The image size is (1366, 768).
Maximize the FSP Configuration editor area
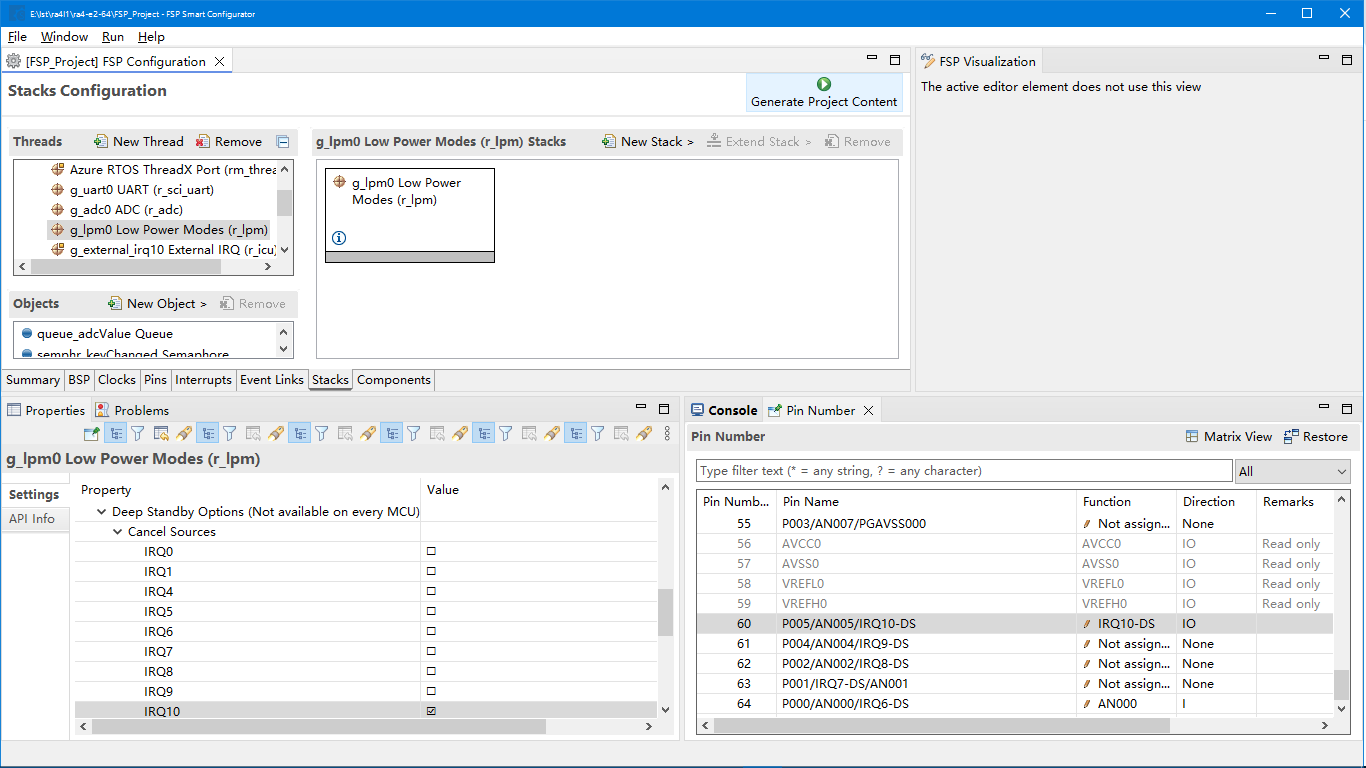point(895,60)
